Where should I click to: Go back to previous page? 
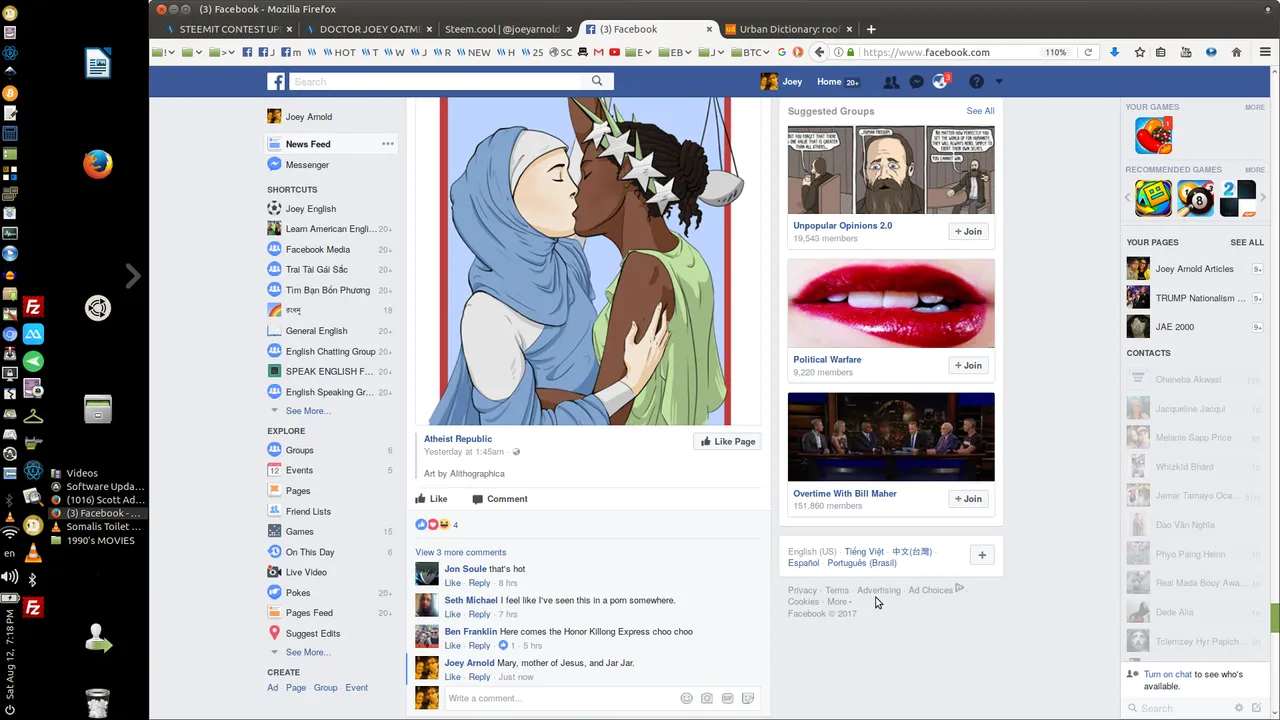click(819, 52)
